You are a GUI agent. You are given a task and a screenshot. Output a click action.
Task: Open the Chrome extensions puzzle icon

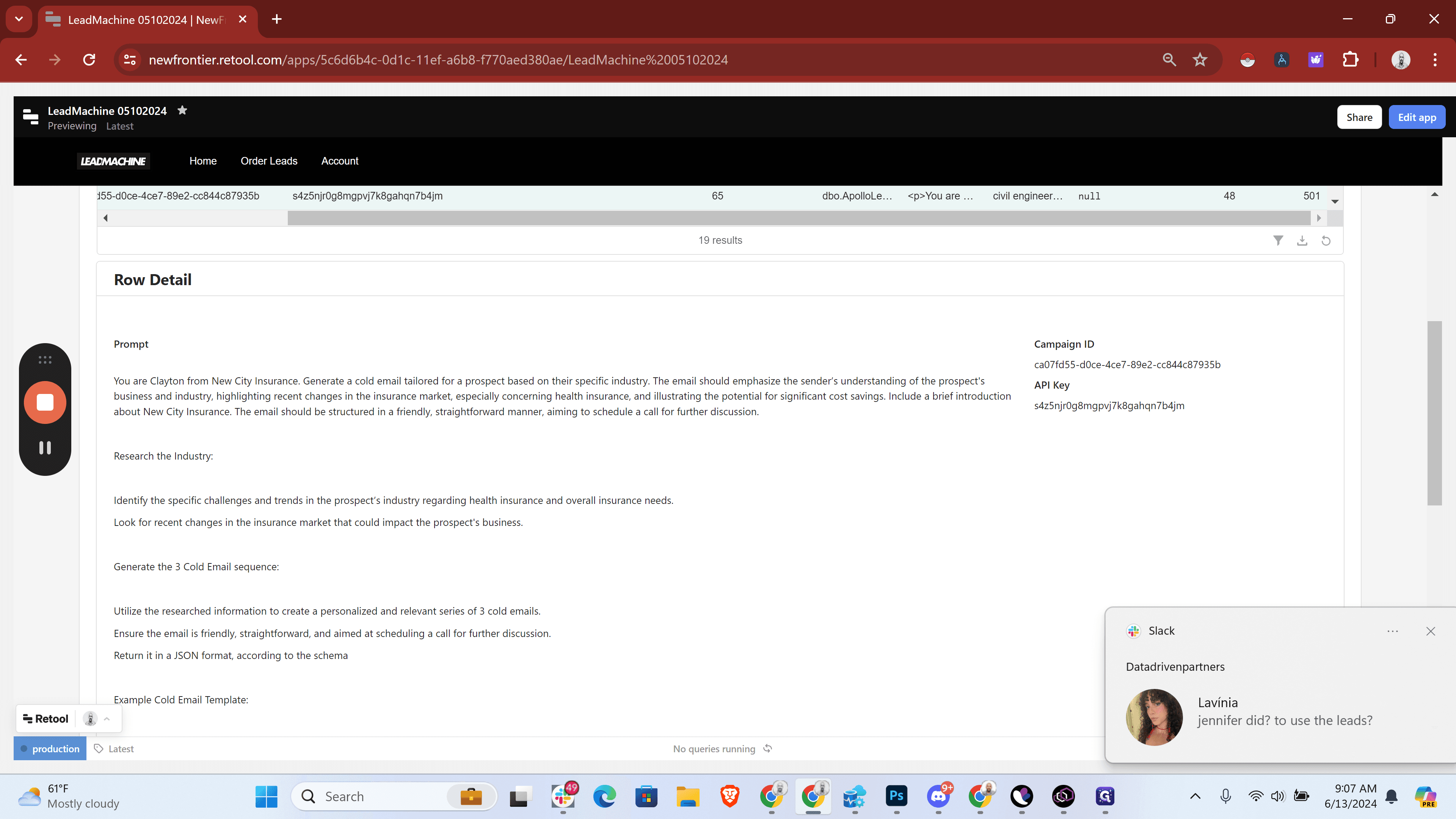(x=1350, y=60)
